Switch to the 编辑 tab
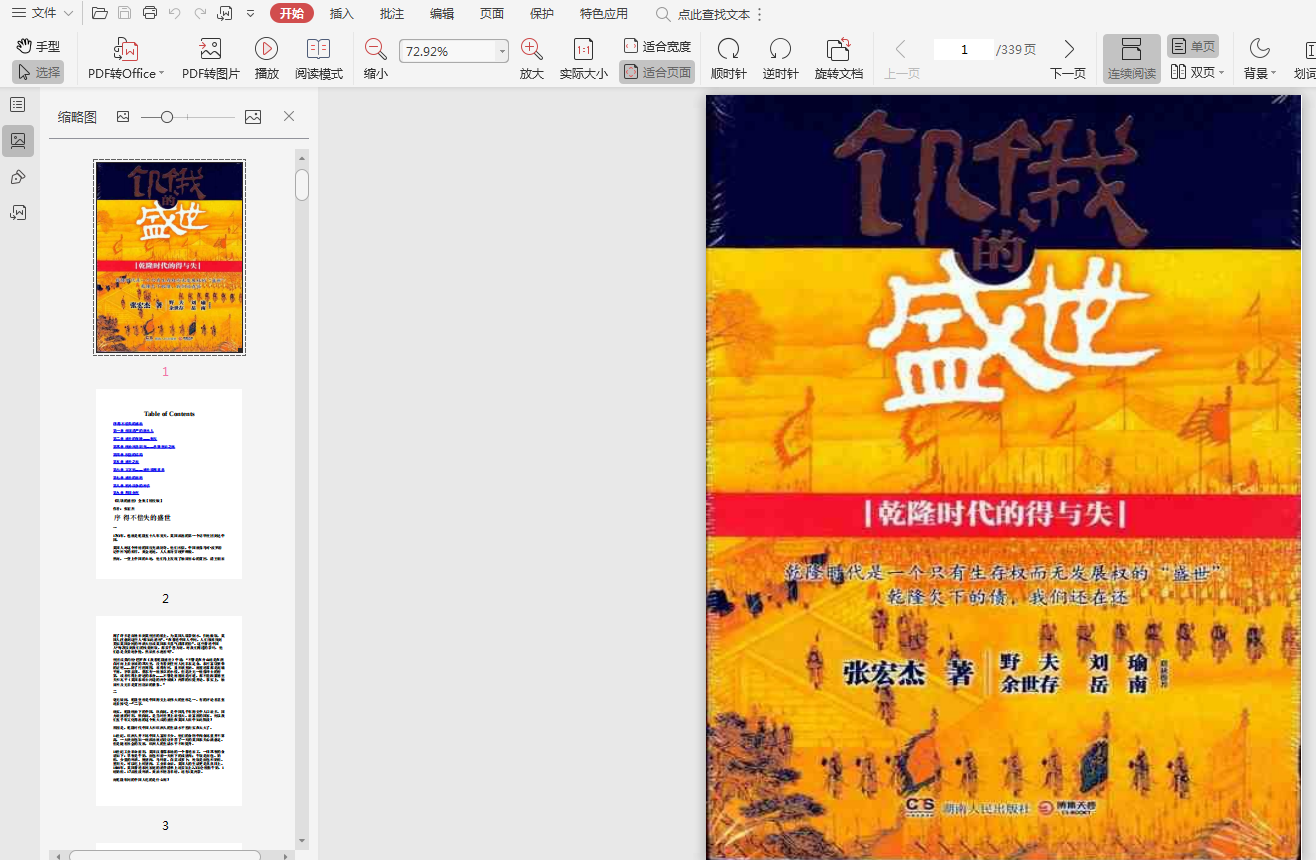 (442, 14)
